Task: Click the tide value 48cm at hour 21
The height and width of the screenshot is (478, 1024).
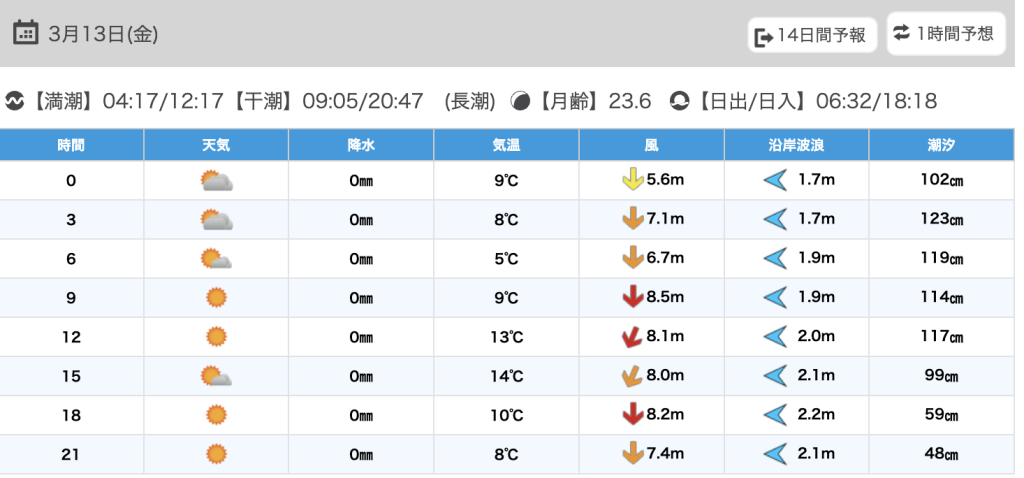Action: point(941,454)
